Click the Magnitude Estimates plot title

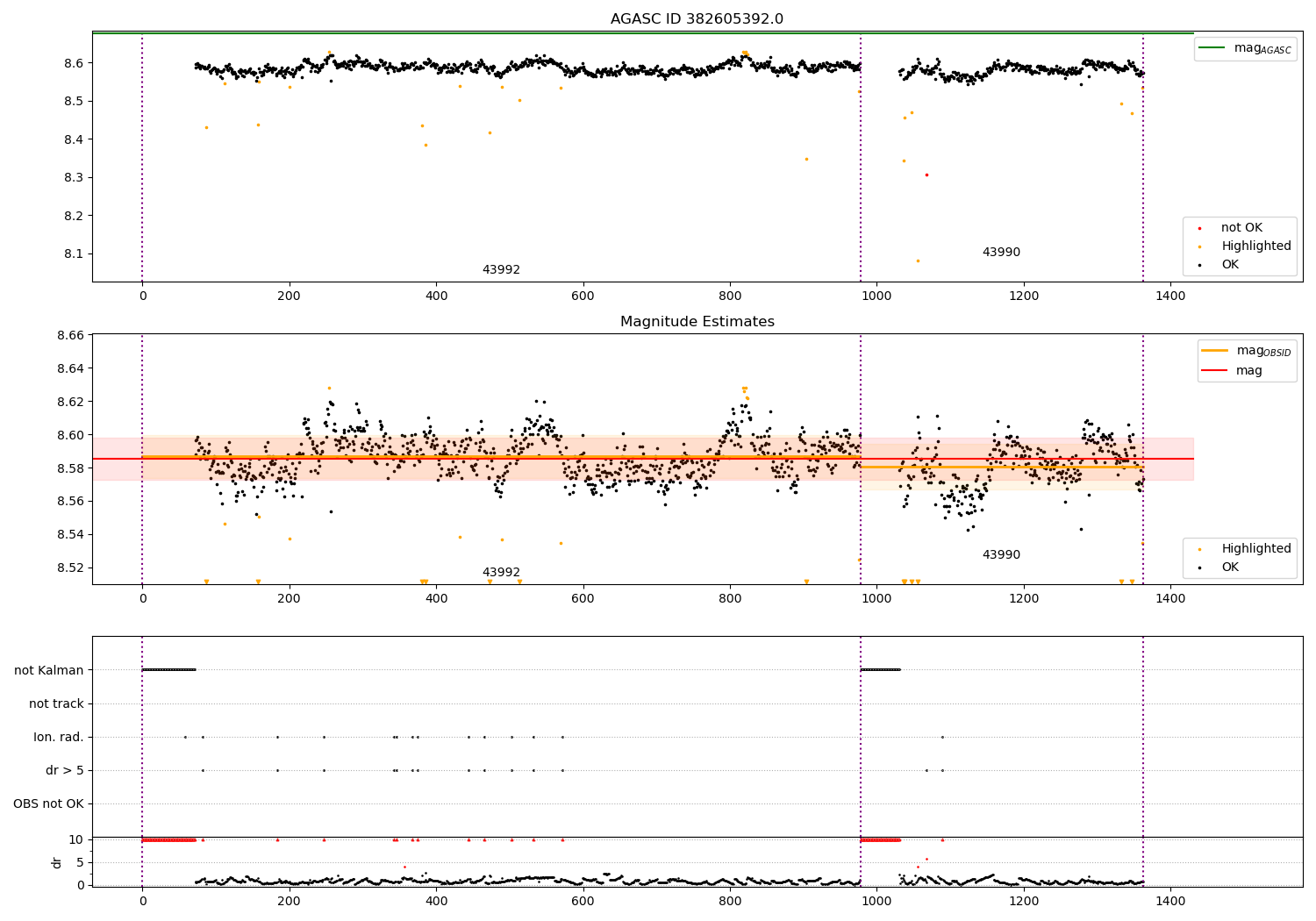click(697, 322)
